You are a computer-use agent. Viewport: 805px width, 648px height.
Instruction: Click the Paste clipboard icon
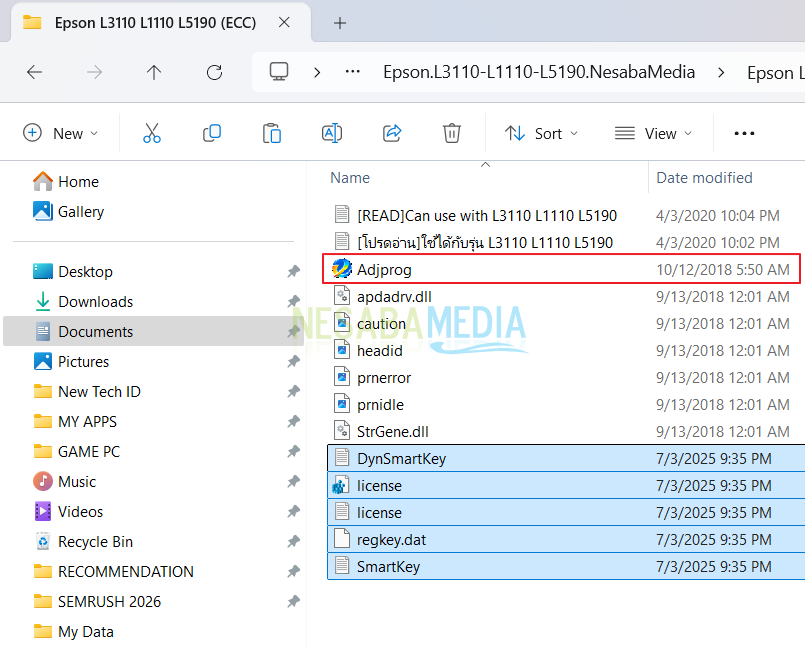[x=271, y=133]
